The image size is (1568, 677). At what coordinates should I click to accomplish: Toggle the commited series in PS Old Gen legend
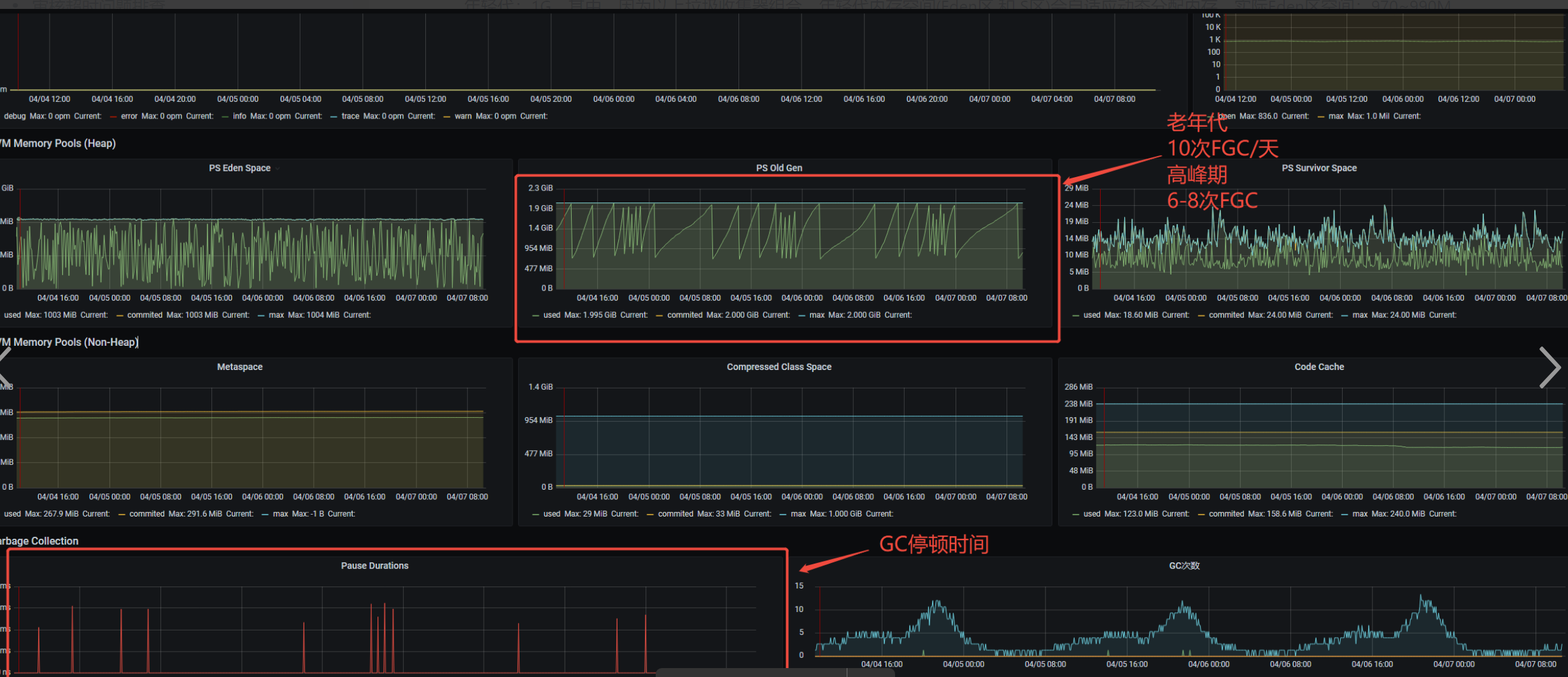click(x=684, y=315)
